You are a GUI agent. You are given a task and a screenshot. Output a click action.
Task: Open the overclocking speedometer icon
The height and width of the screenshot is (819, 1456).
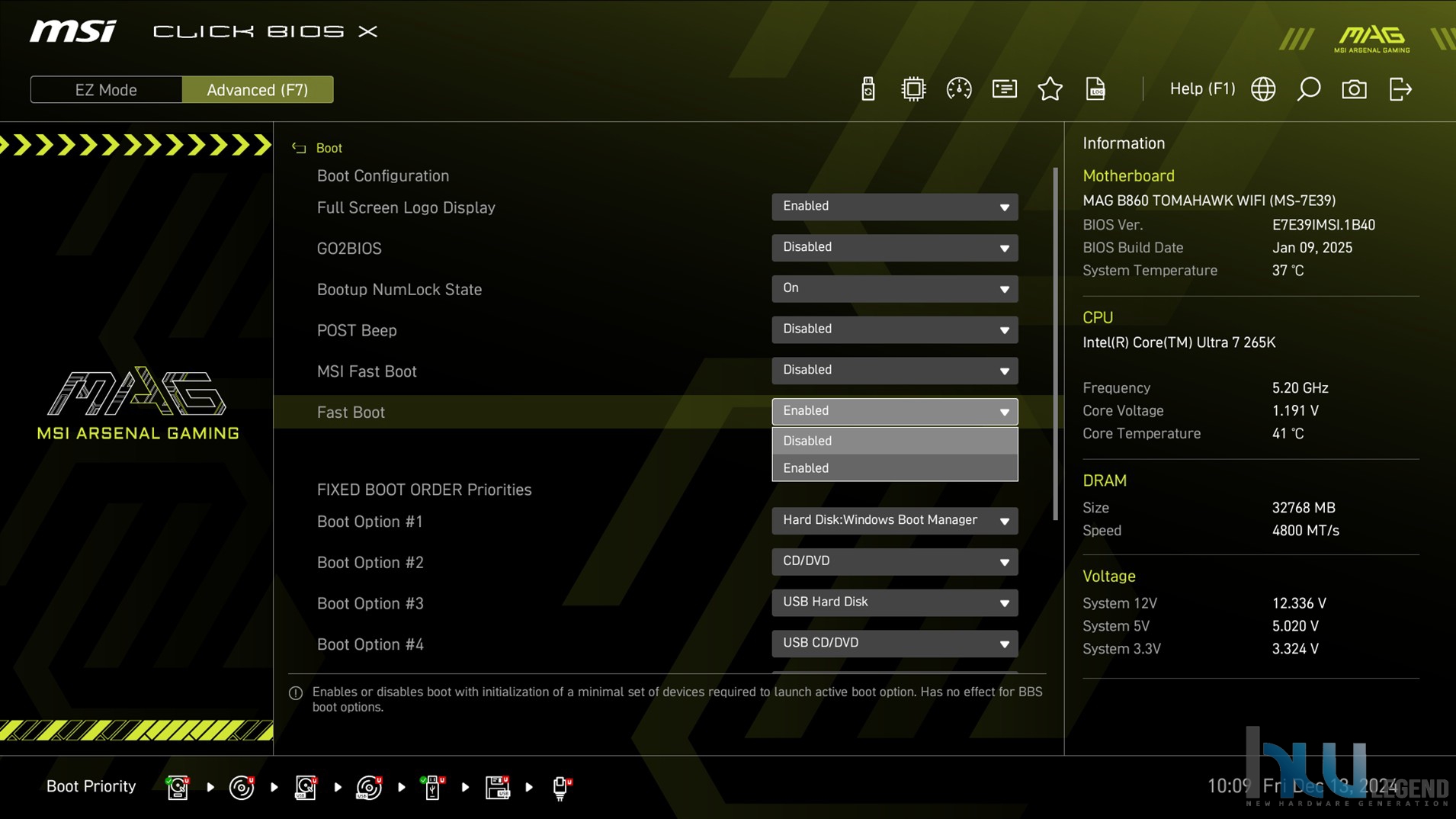point(959,89)
